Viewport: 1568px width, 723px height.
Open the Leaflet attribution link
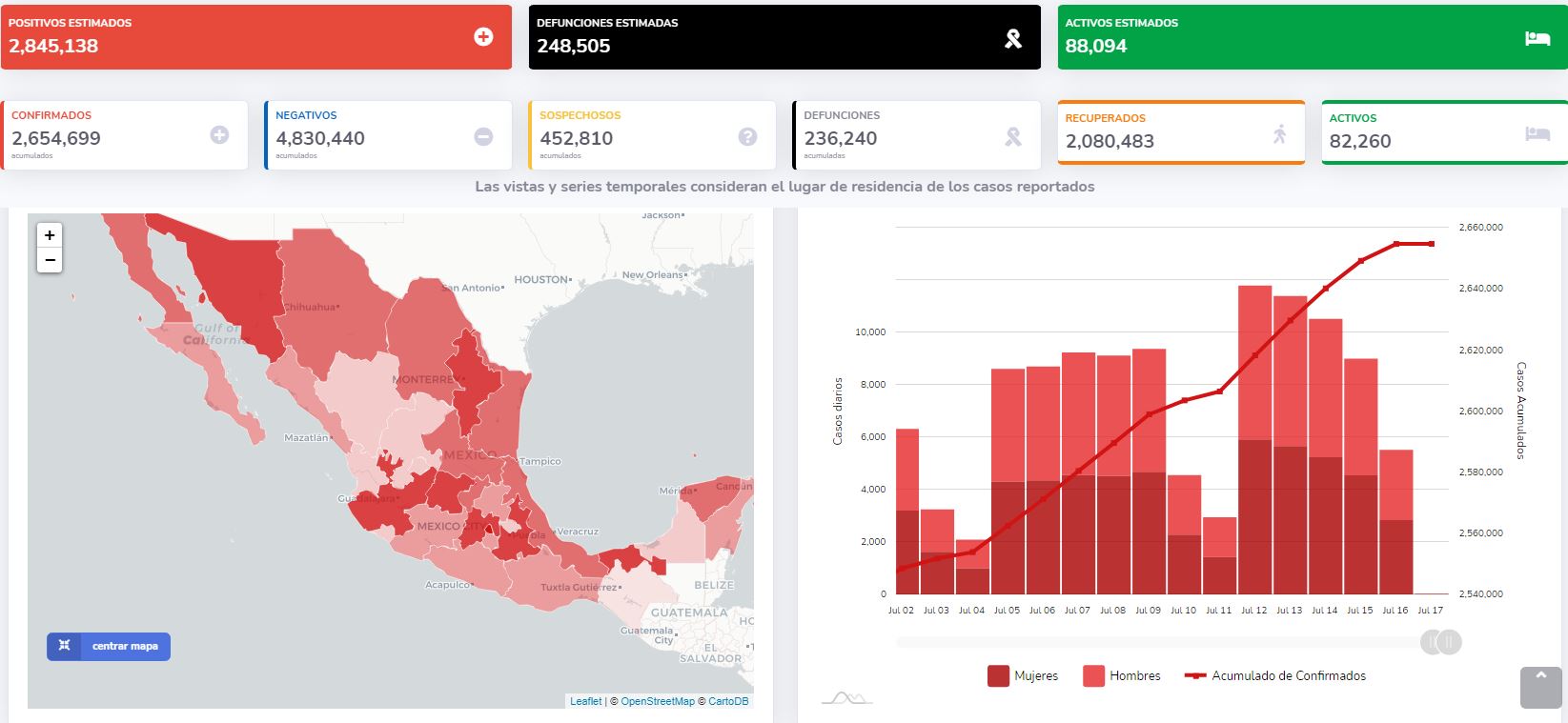click(x=585, y=702)
